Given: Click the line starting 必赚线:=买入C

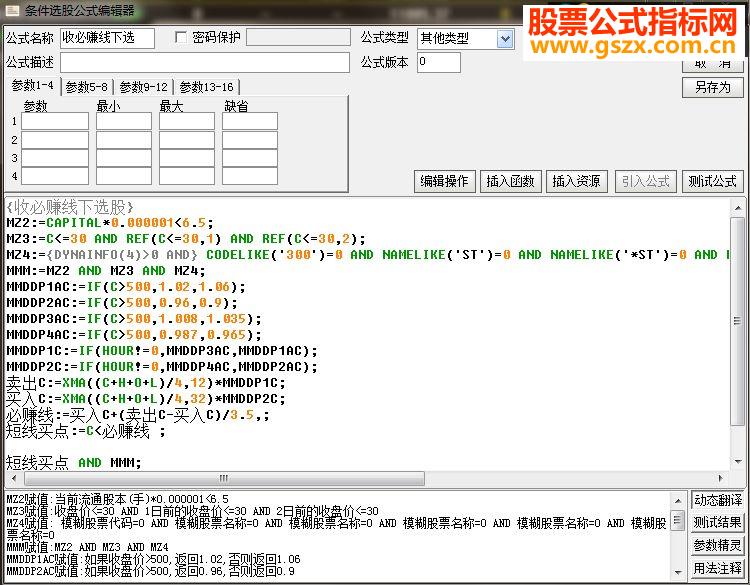Looking at the screenshot, I should 138,415.
